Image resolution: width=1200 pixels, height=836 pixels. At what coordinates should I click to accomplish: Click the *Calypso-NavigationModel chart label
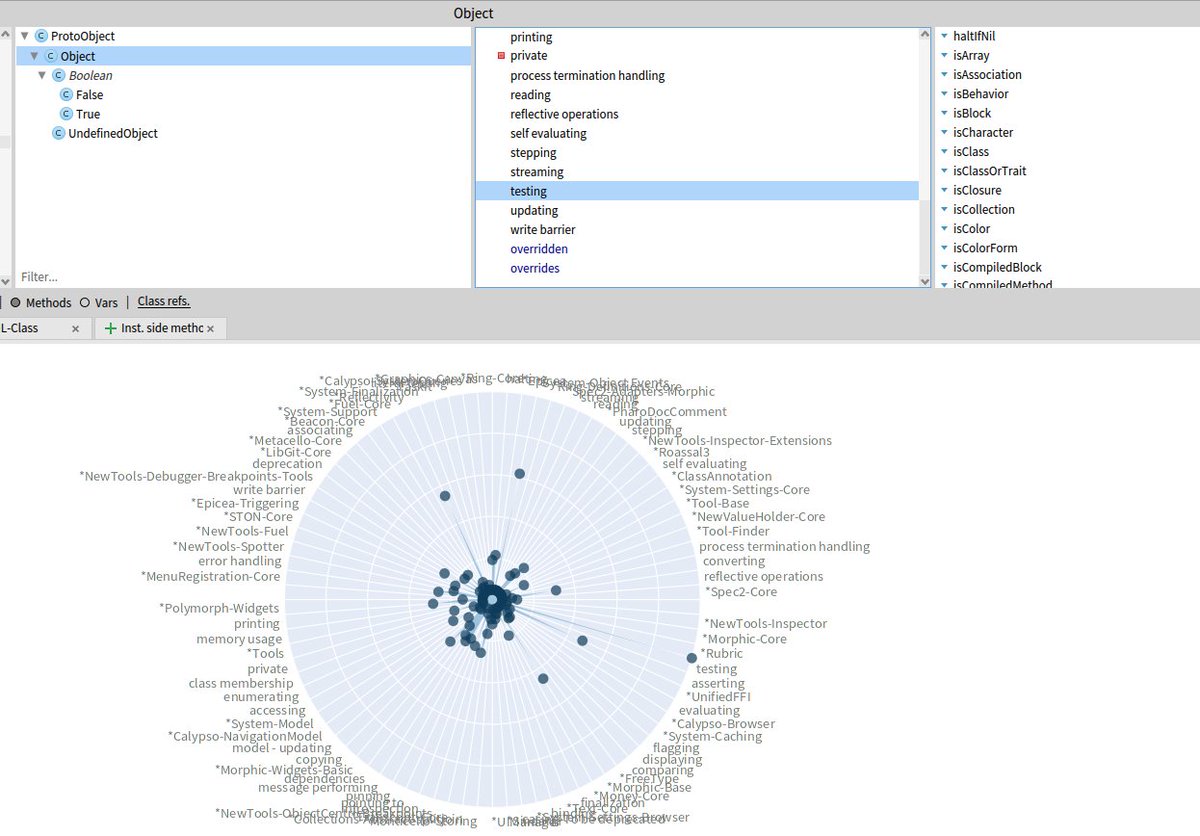tap(245, 736)
